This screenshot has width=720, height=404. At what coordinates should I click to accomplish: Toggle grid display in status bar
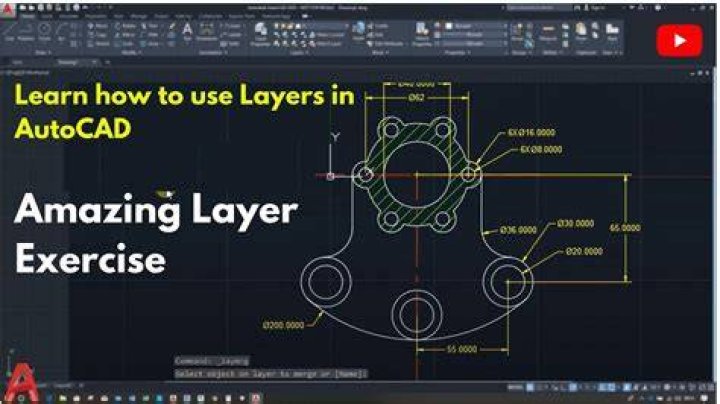point(531,387)
